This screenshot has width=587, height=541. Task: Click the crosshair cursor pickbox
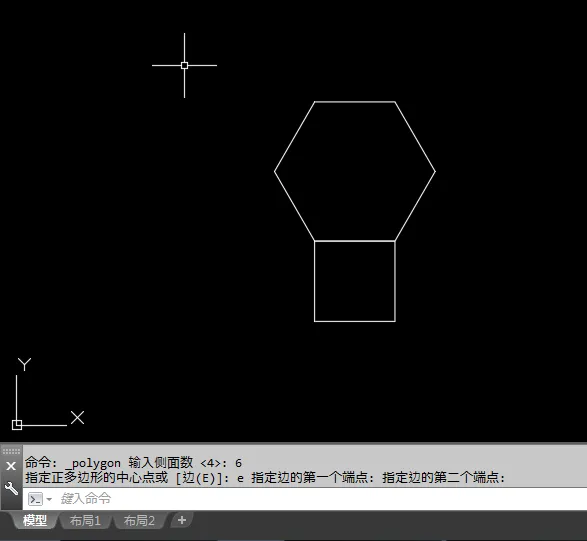pos(184,66)
